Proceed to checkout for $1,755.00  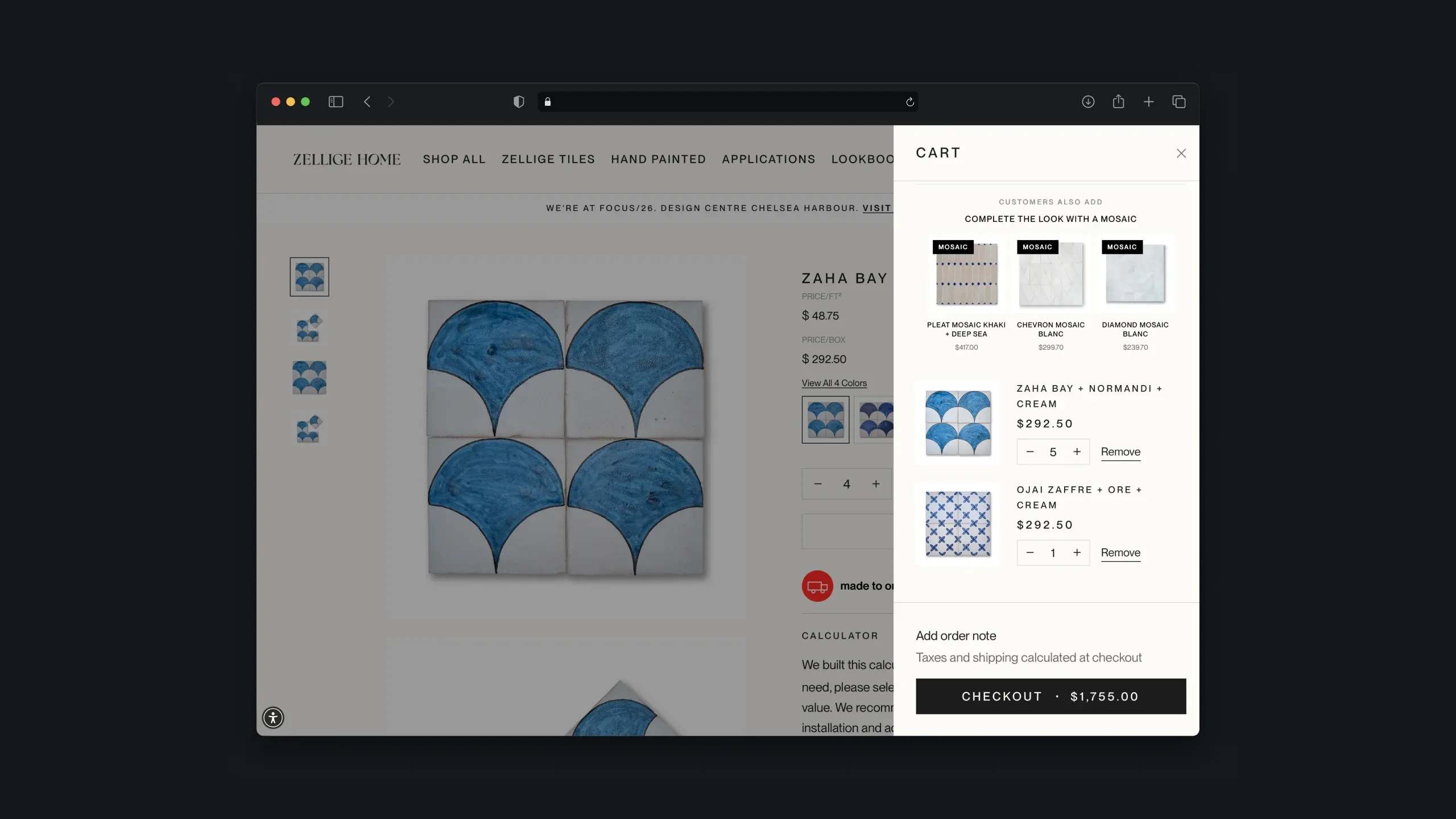(x=1050, y=696)
